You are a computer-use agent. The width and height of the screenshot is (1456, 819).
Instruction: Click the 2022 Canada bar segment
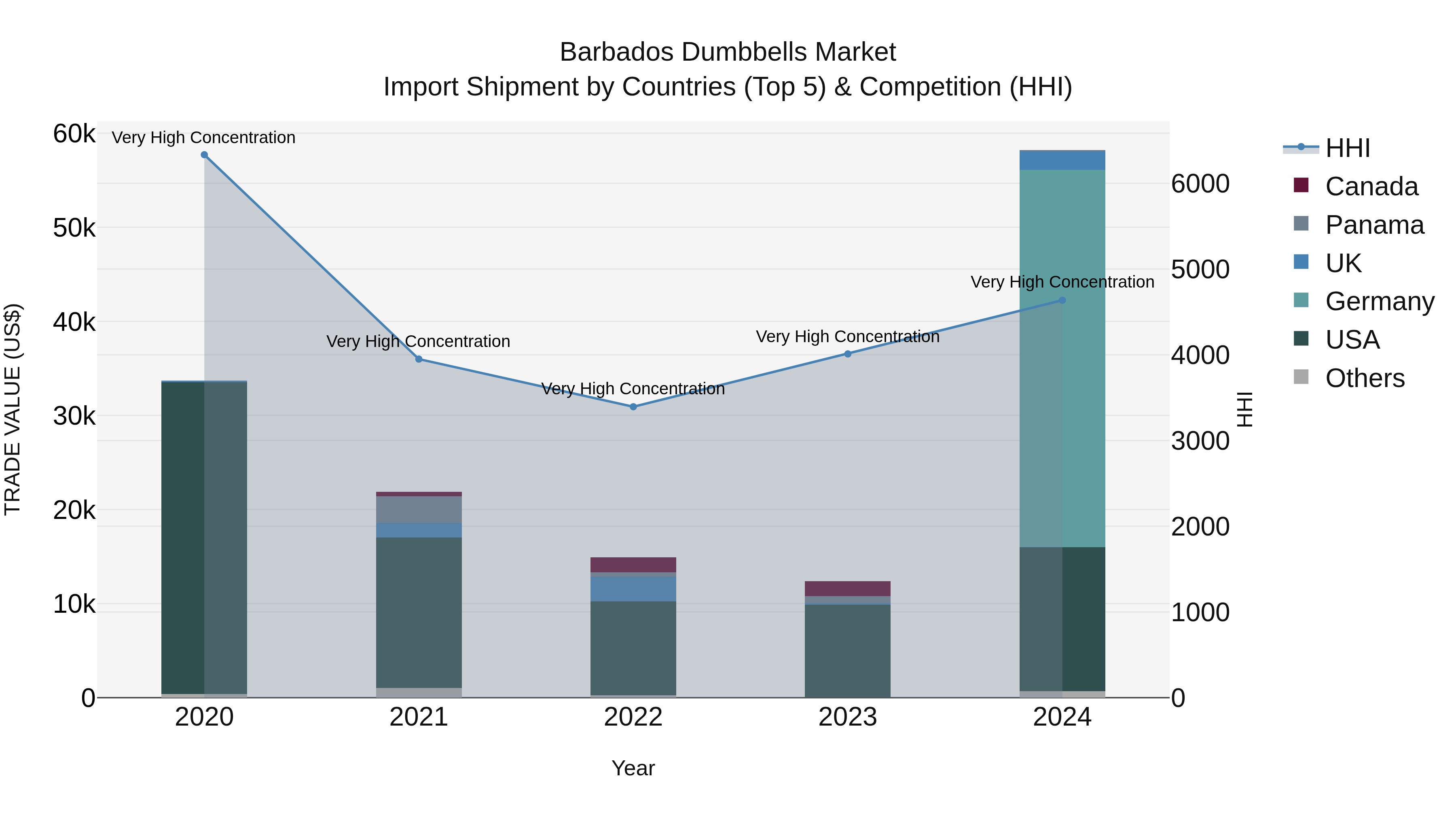tap(633, 565)
